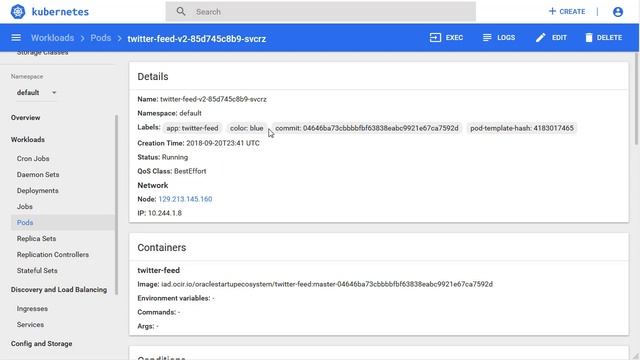Image resolution: width=640 pixels, height=360 pixels.
Task: Click the EDIT pencil button
Action: (x=551, y=38)
